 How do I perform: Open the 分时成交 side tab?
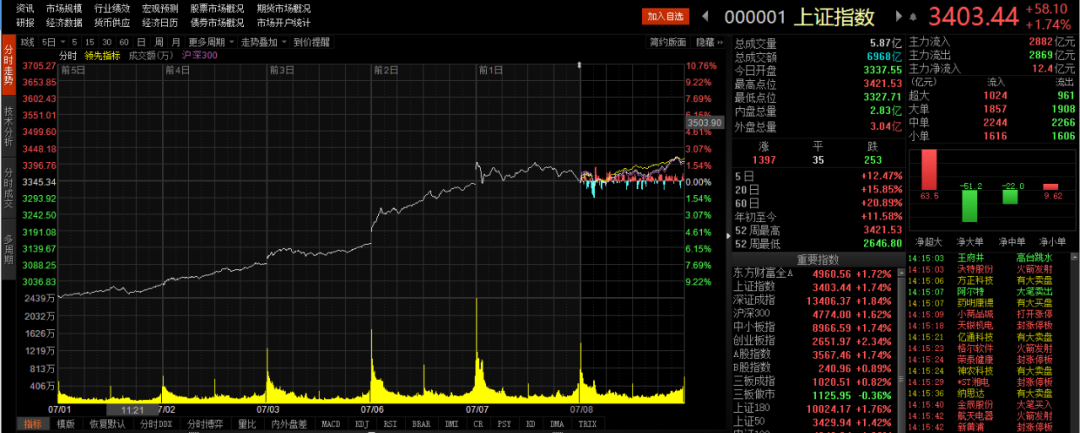point(8,189)
